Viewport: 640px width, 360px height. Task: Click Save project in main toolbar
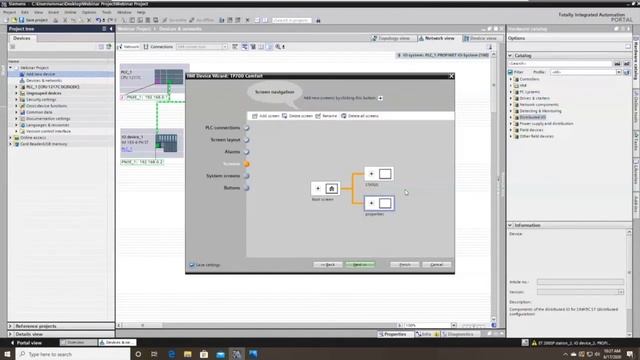(x=33, y=20)
